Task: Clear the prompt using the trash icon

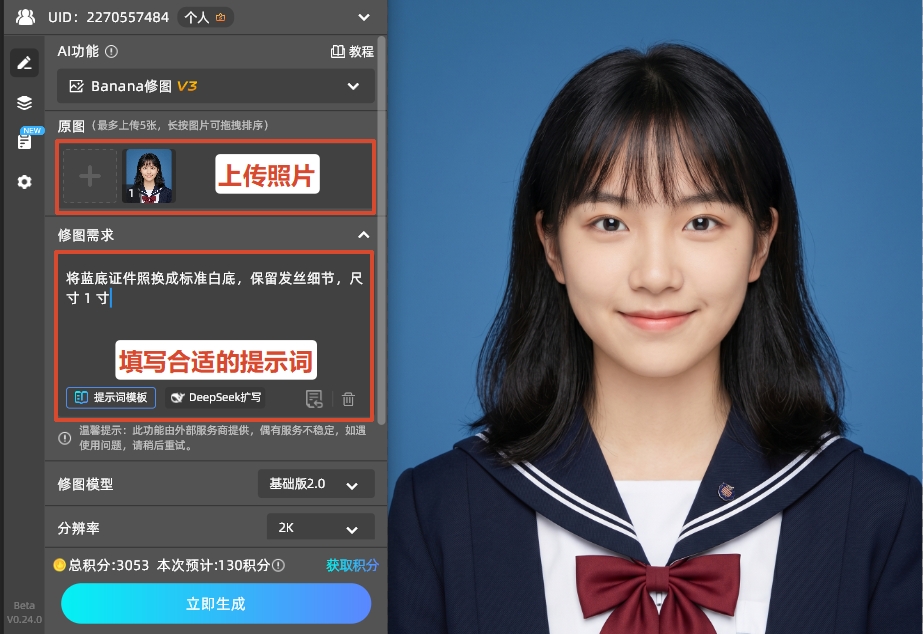Action: point(348,398)
